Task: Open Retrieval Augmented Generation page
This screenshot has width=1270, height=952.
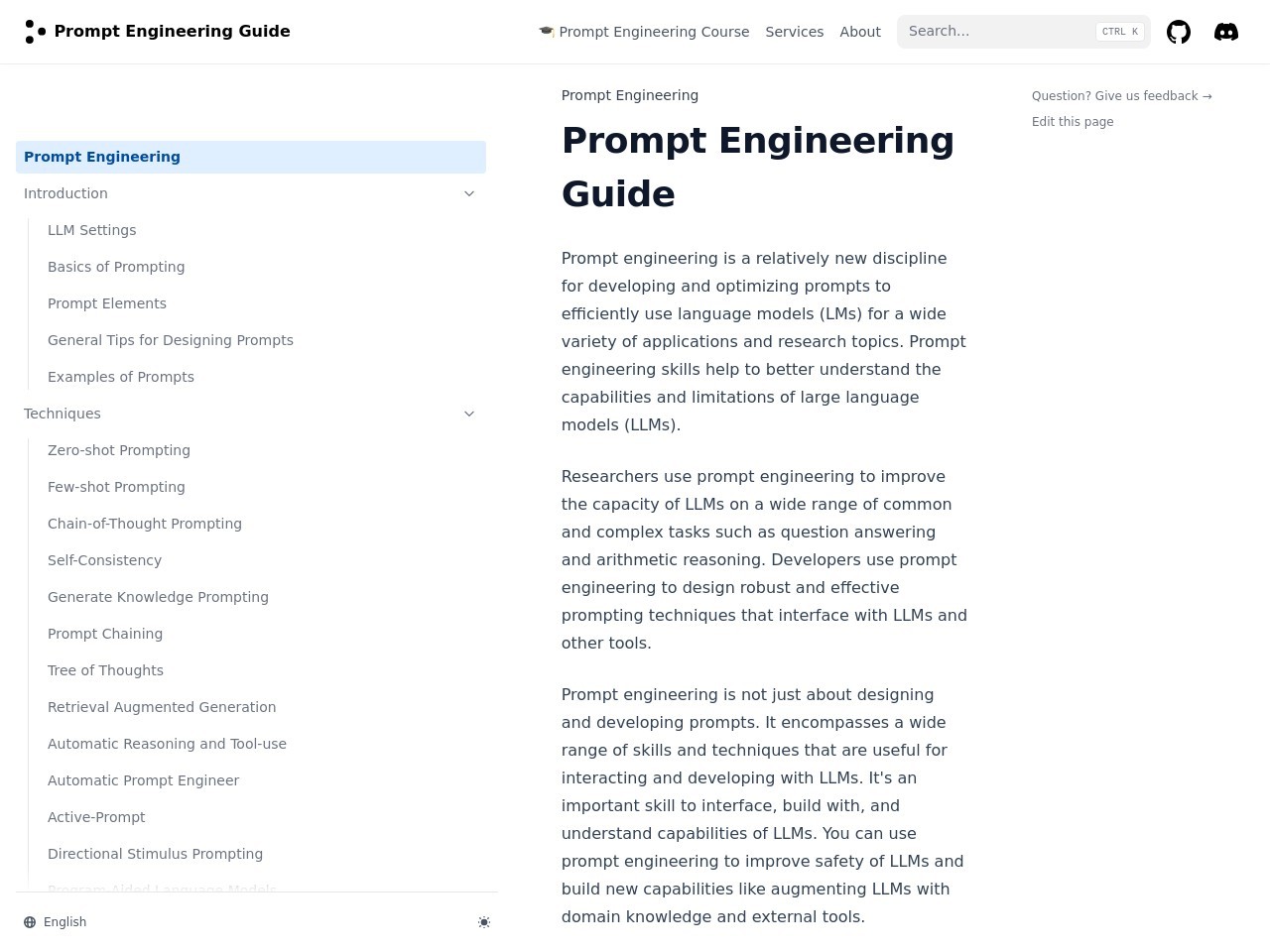Action: tap(162, 707)
